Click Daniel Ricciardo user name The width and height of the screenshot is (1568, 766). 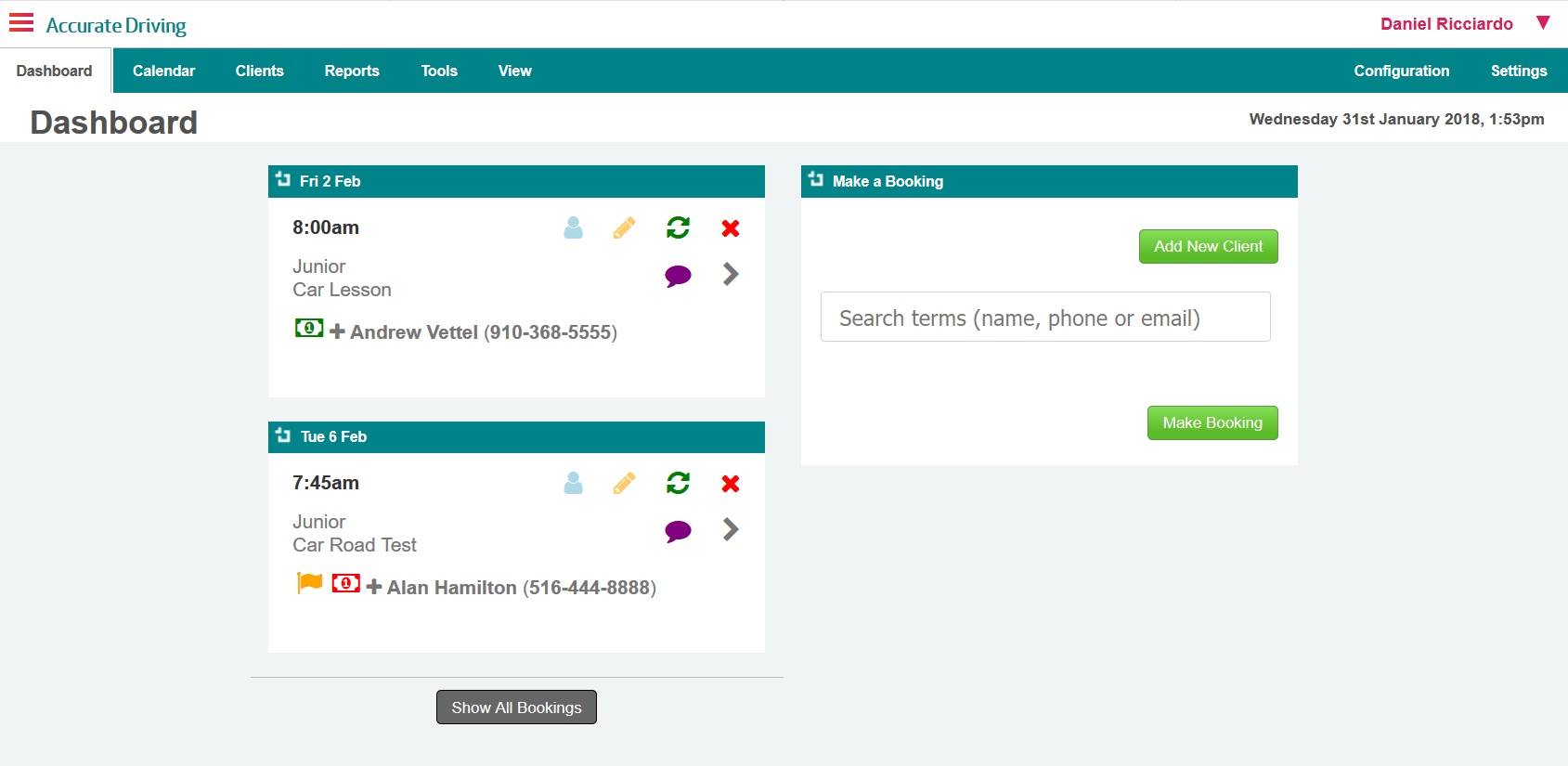click(1446, 24)
